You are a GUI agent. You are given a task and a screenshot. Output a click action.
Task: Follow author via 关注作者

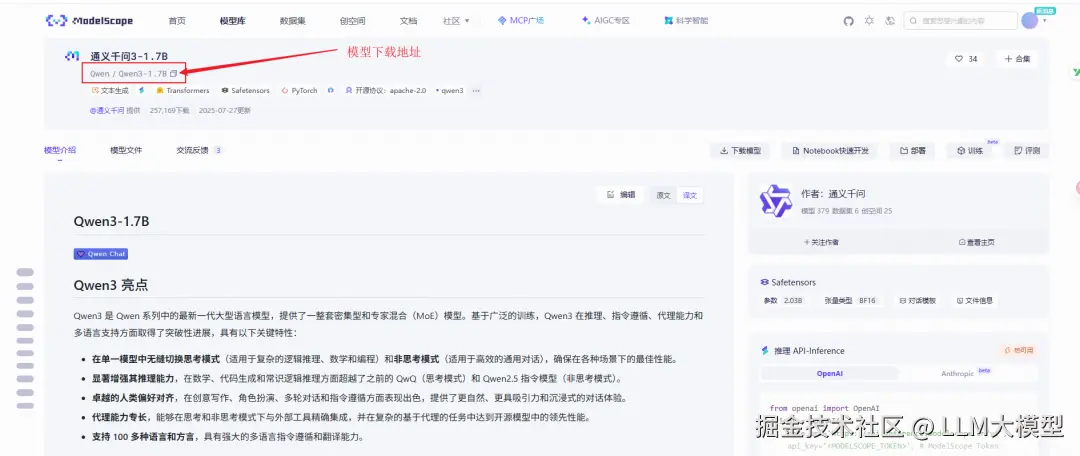coord(822,242)
